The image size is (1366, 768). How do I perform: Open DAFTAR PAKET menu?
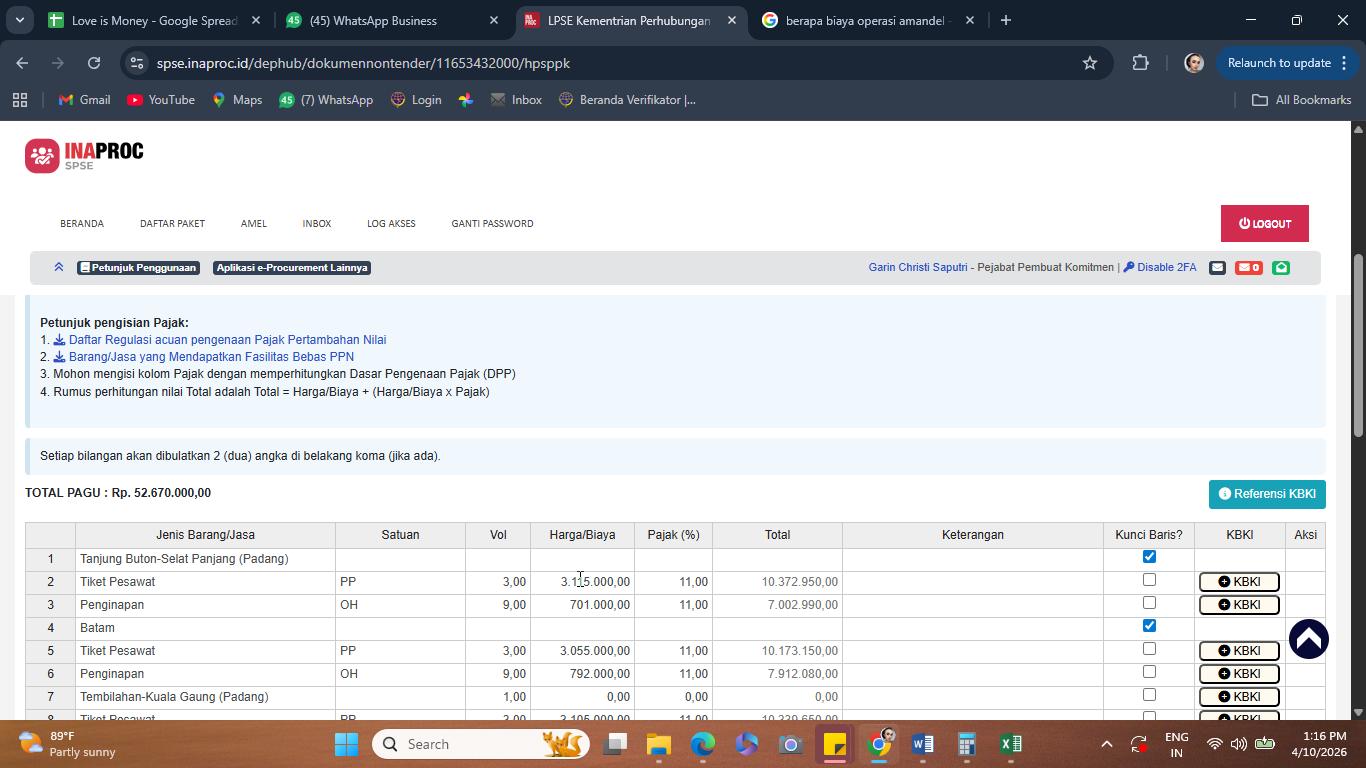[x=172, y=223]
